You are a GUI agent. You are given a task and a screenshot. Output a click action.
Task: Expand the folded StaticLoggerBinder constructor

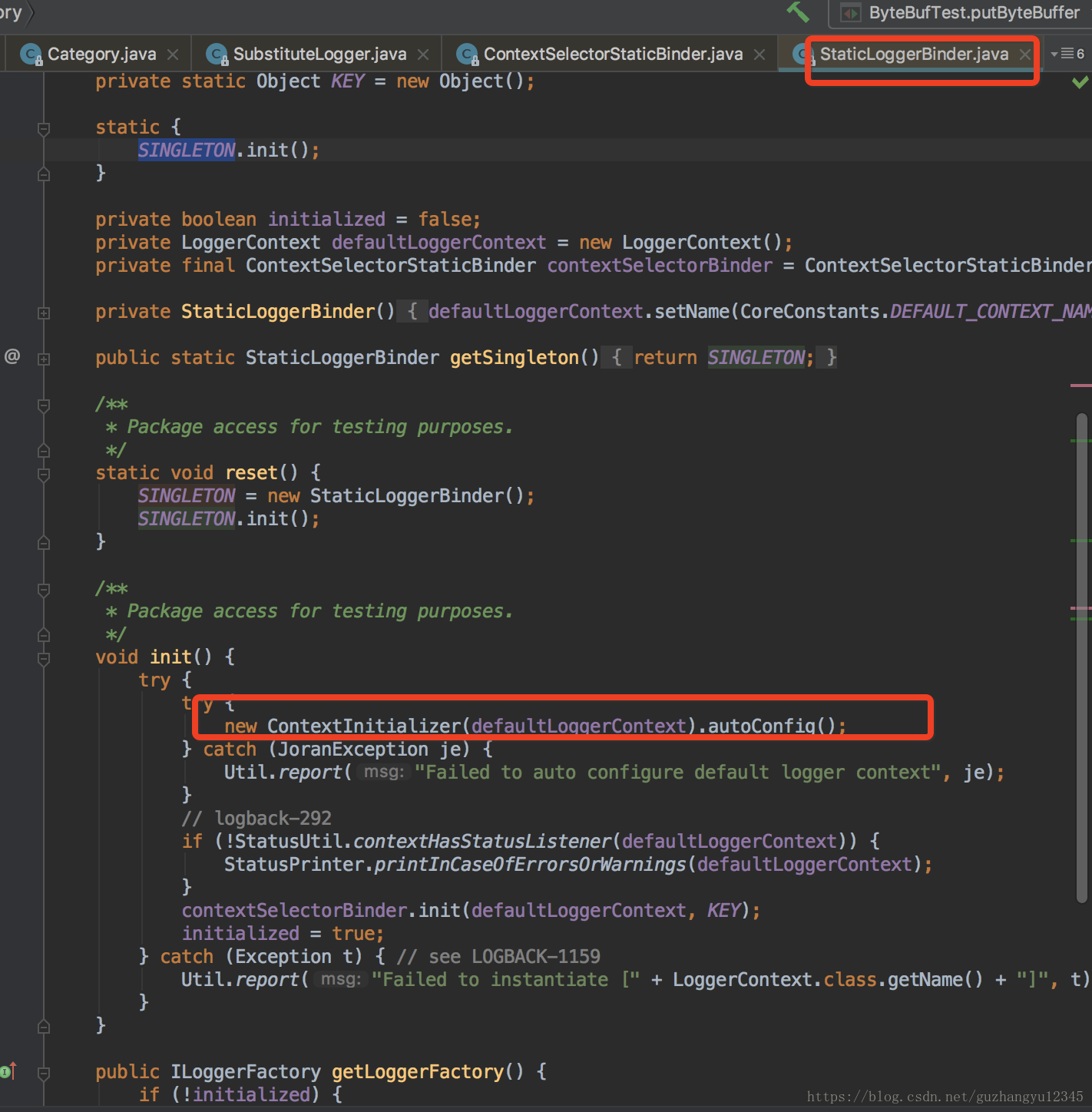coord(44,313)
